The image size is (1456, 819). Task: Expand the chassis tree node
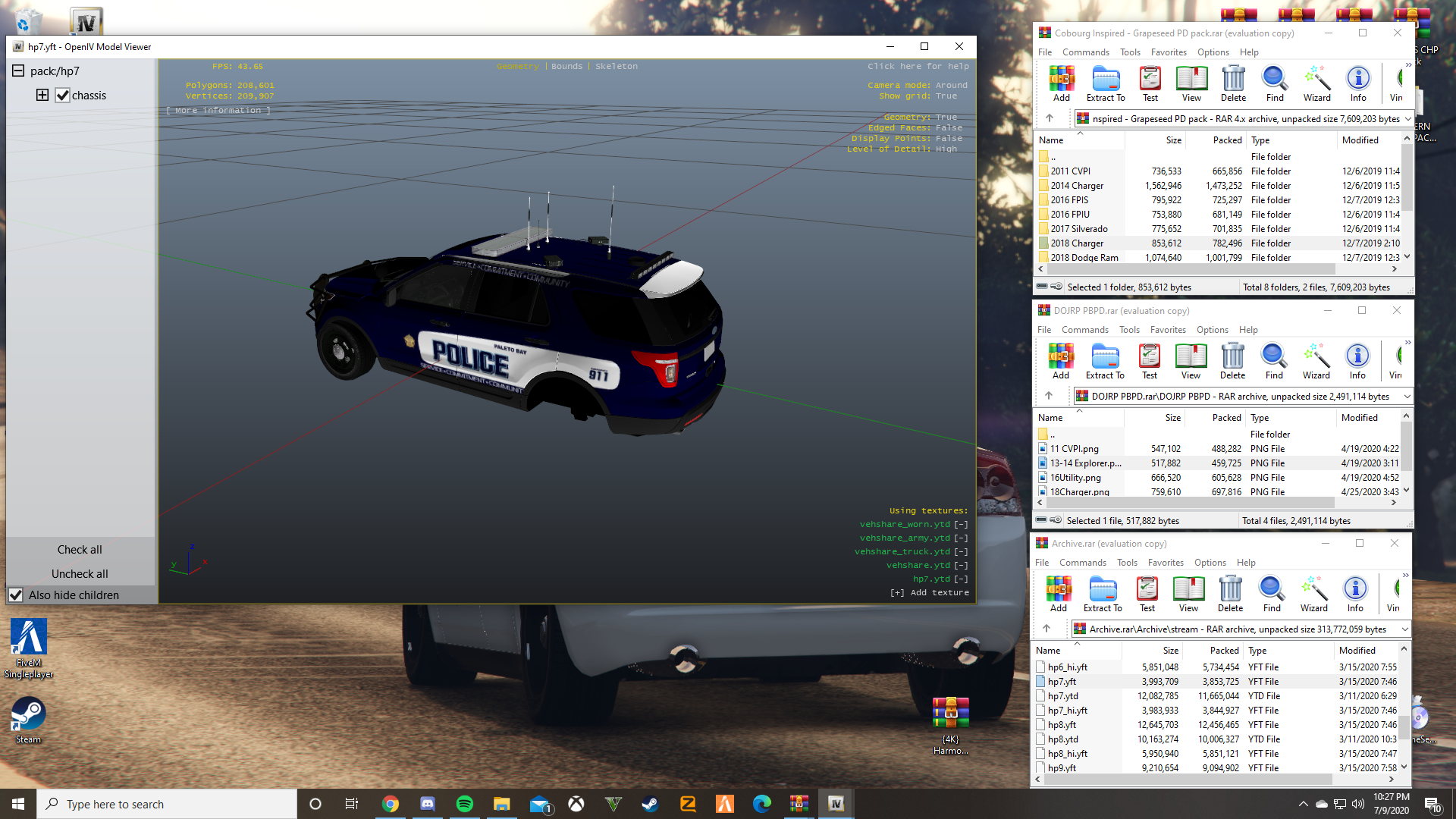coord(42,96)
